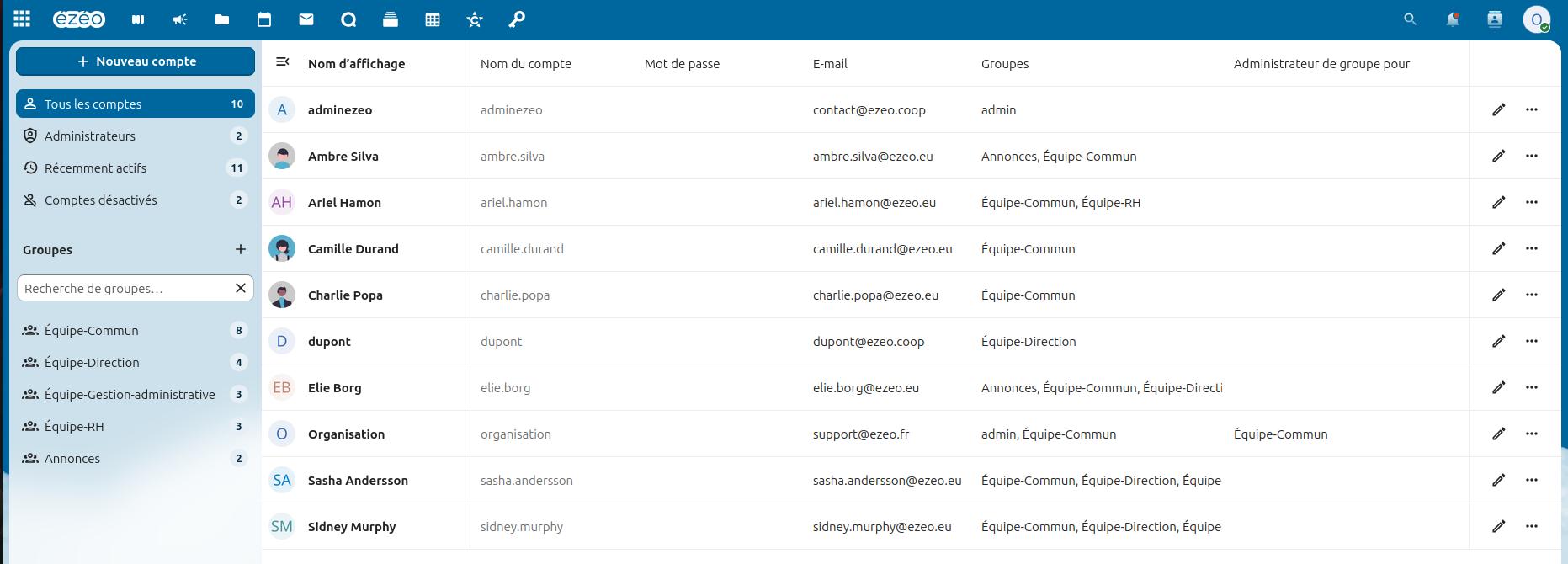The image size is (1568, 564).
Task: Open the Deck card-stack app
Action: pyautogui.click(x=391, y=19)
